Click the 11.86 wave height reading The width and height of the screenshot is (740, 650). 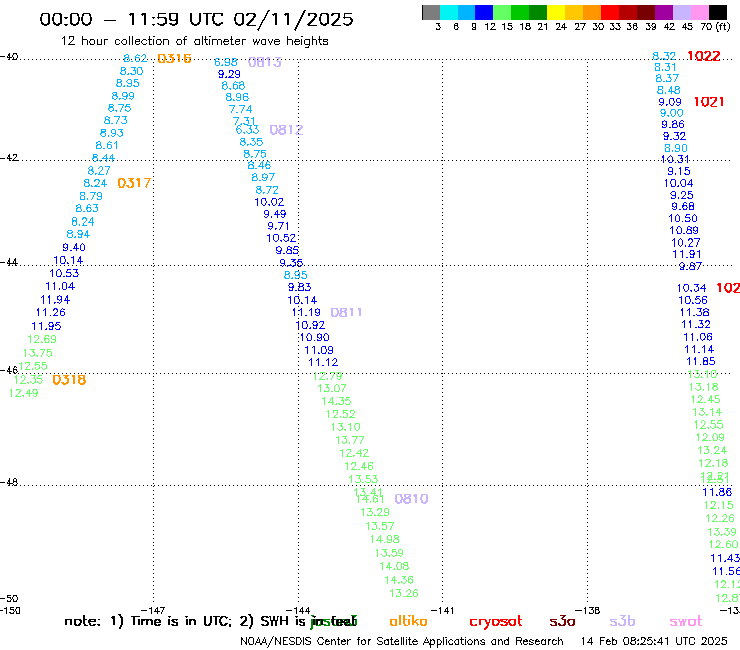(x=717, y=492)
